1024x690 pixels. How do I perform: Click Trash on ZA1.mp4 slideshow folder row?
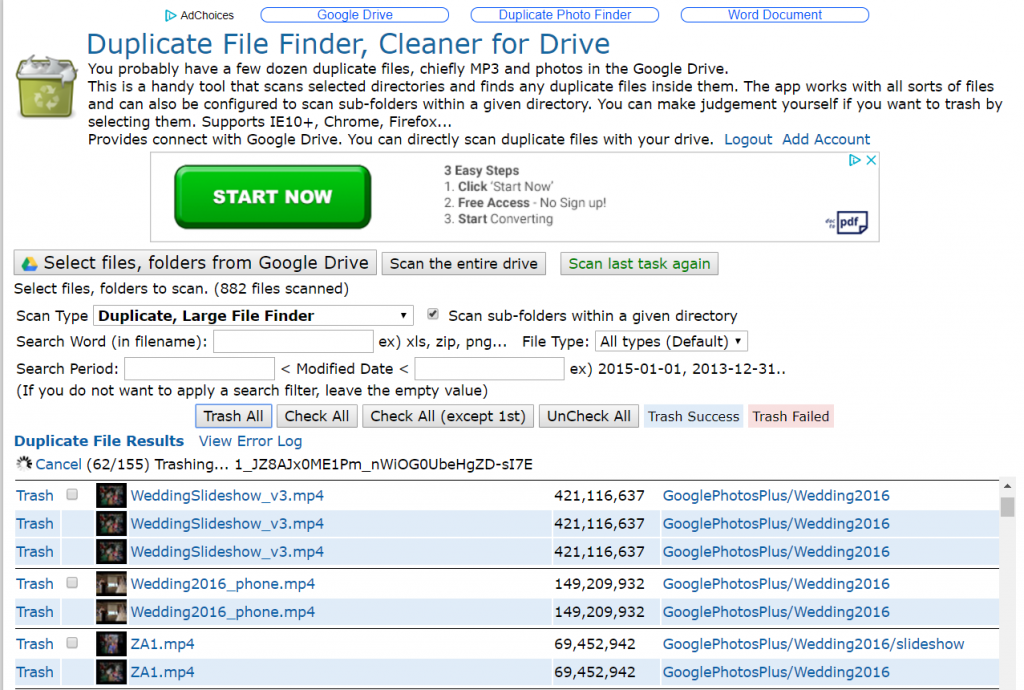35,644
